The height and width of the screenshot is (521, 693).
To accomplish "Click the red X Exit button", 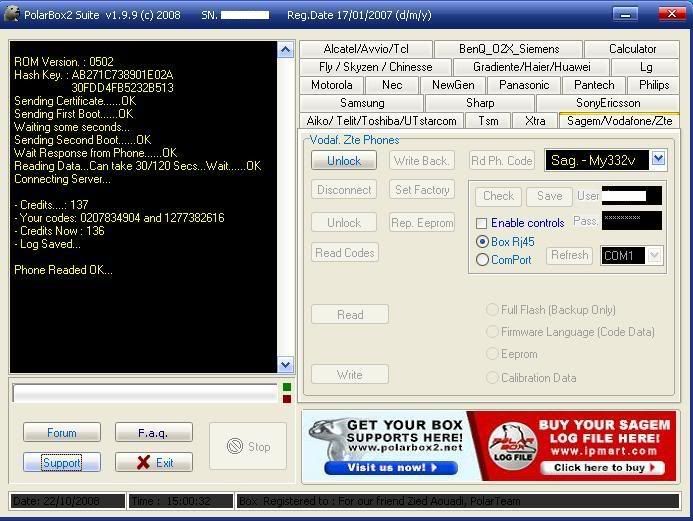I will coord(154,462).
